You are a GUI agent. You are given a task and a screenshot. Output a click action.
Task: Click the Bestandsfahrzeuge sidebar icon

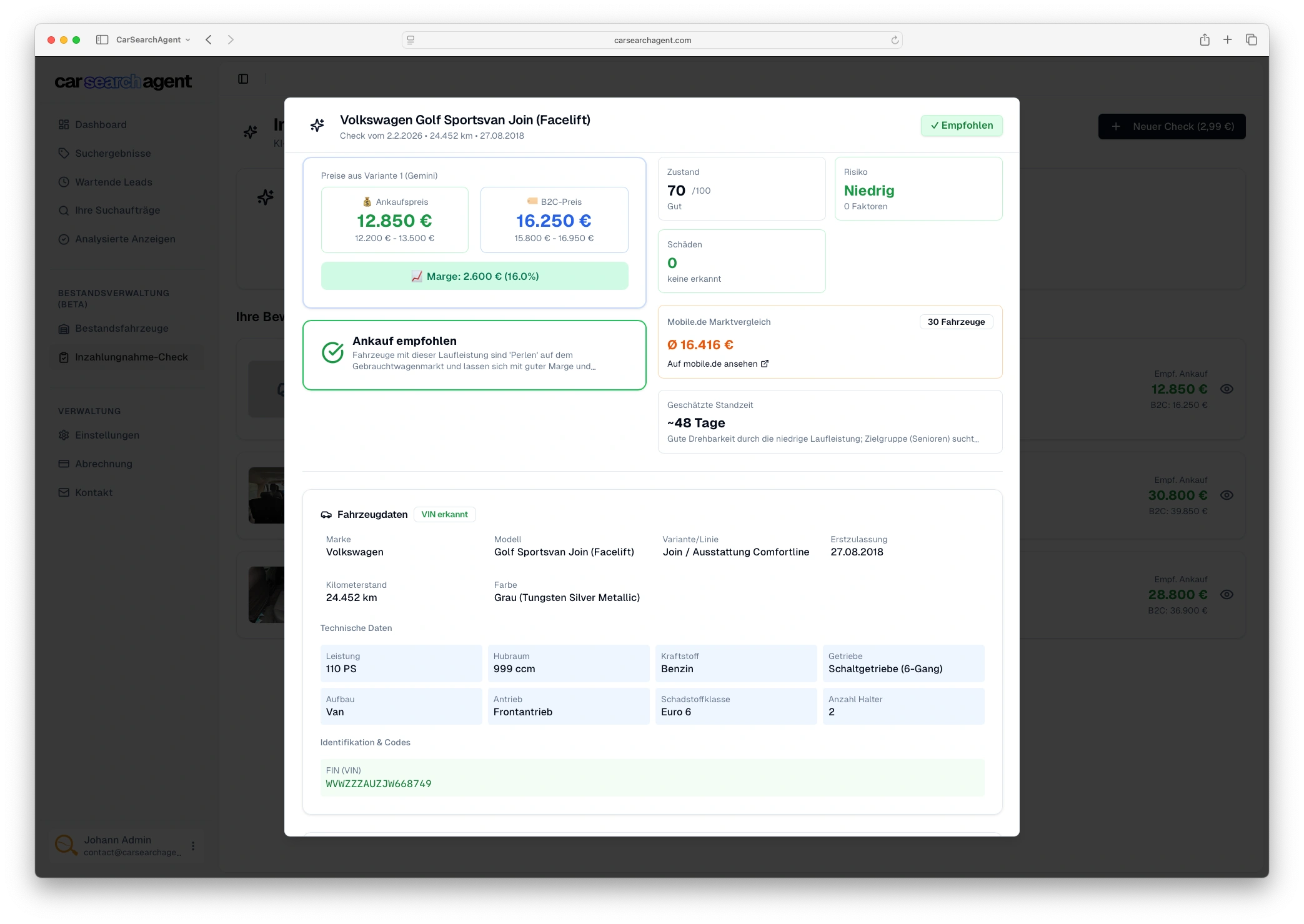click(x=64, y=329)
